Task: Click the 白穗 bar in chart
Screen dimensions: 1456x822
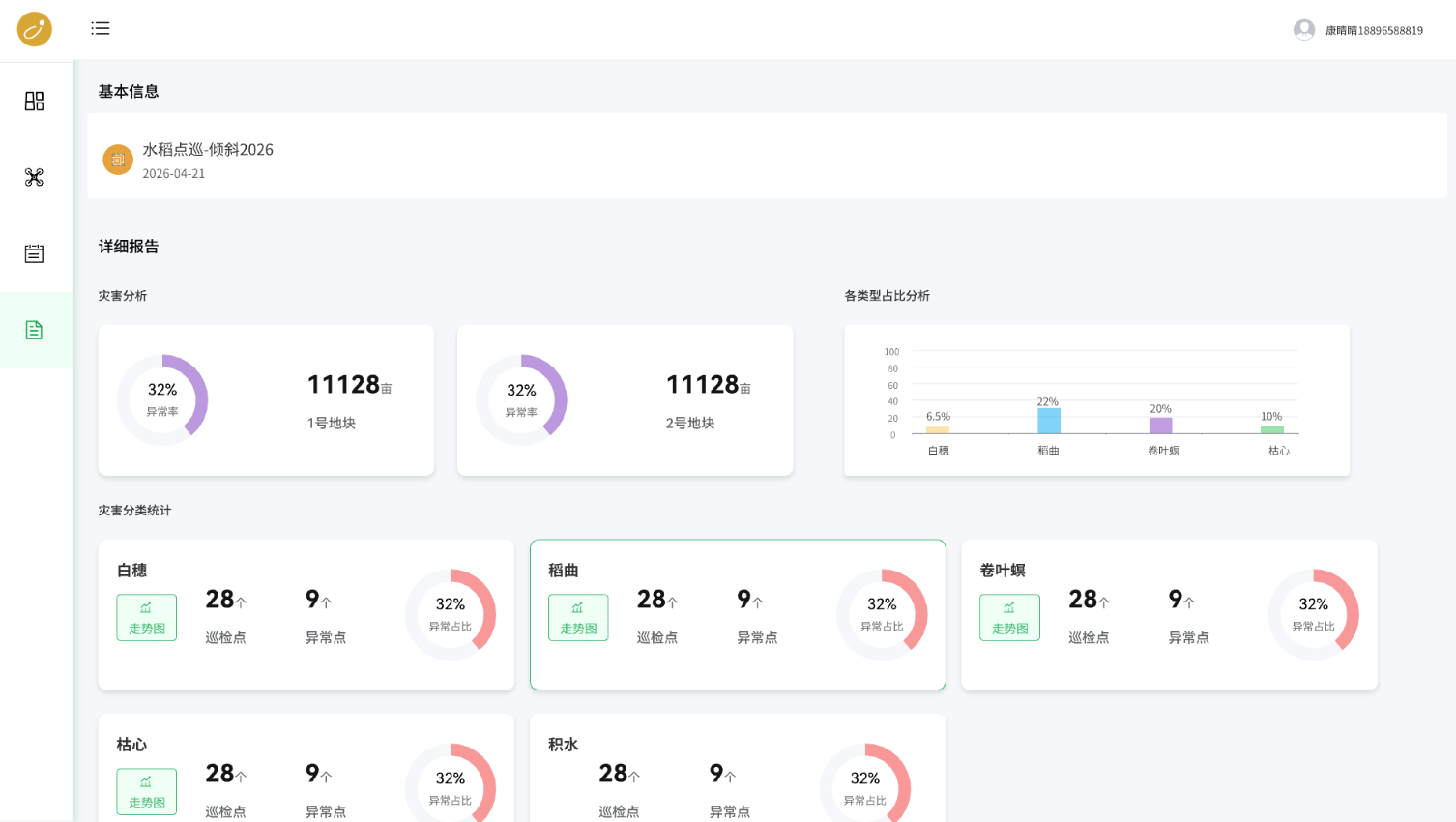Action: click(938, 430)
